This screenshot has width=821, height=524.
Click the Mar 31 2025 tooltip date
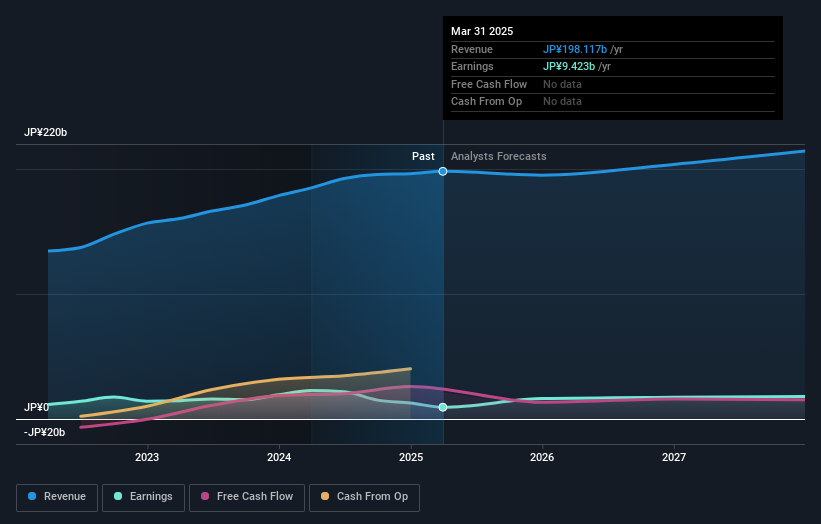[x=482, y=31]
